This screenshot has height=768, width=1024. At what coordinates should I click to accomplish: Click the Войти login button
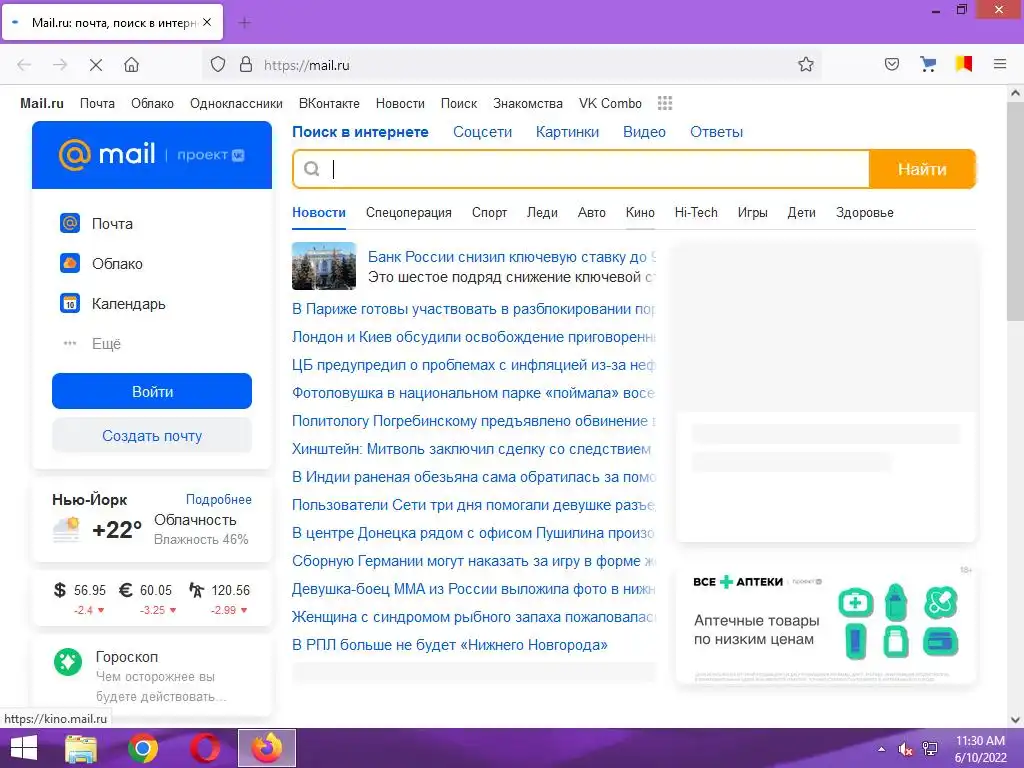click(152, 391)
